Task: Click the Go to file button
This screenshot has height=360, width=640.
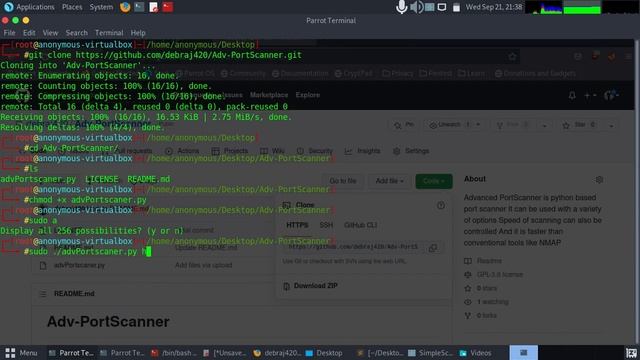Action: click(343, 181)
